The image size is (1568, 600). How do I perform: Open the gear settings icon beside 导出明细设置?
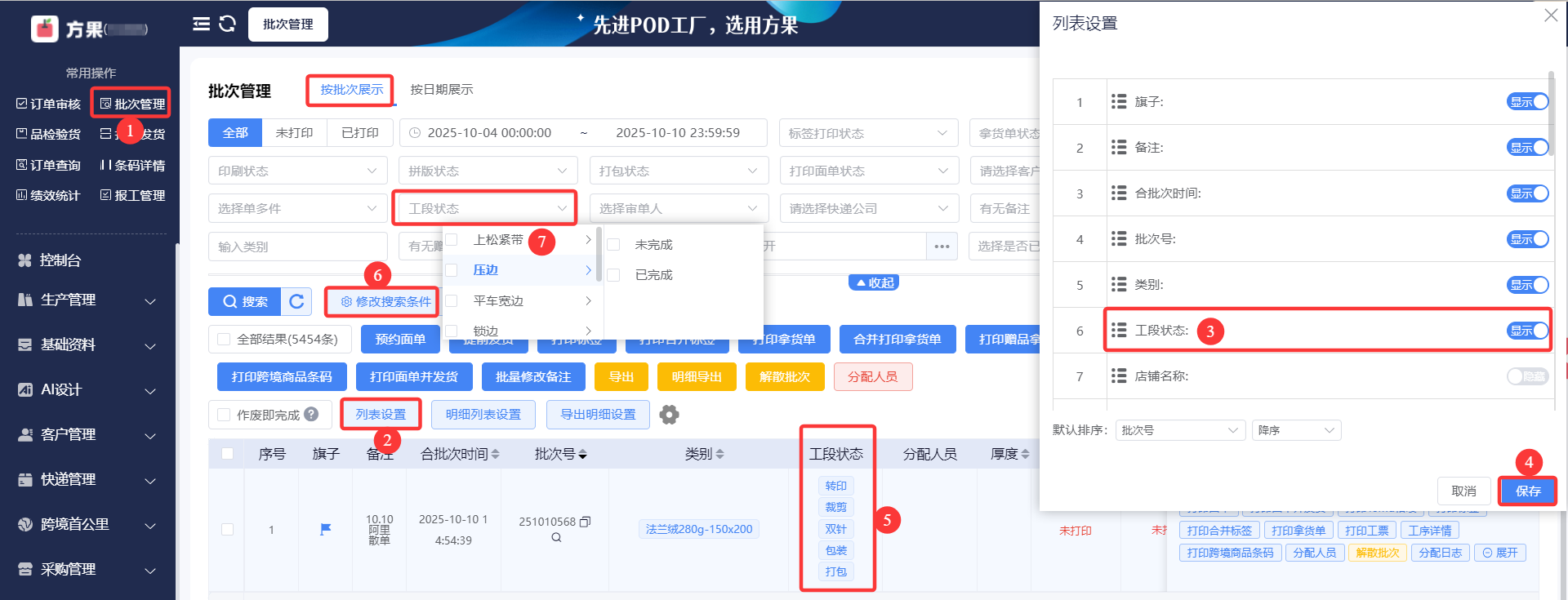[x=669, y=415]
